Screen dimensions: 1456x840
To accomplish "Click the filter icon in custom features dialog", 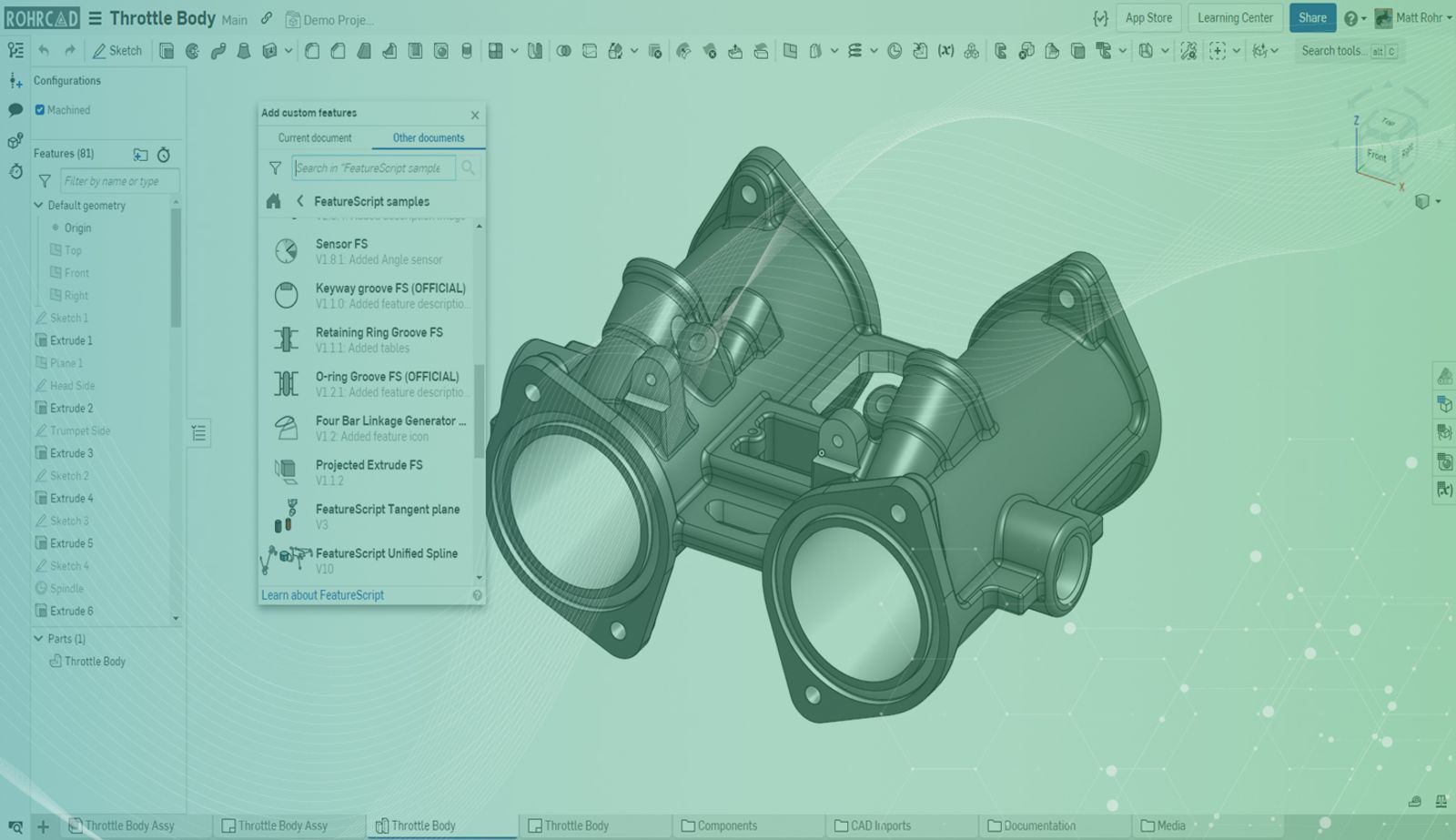I will pos(275,168).
